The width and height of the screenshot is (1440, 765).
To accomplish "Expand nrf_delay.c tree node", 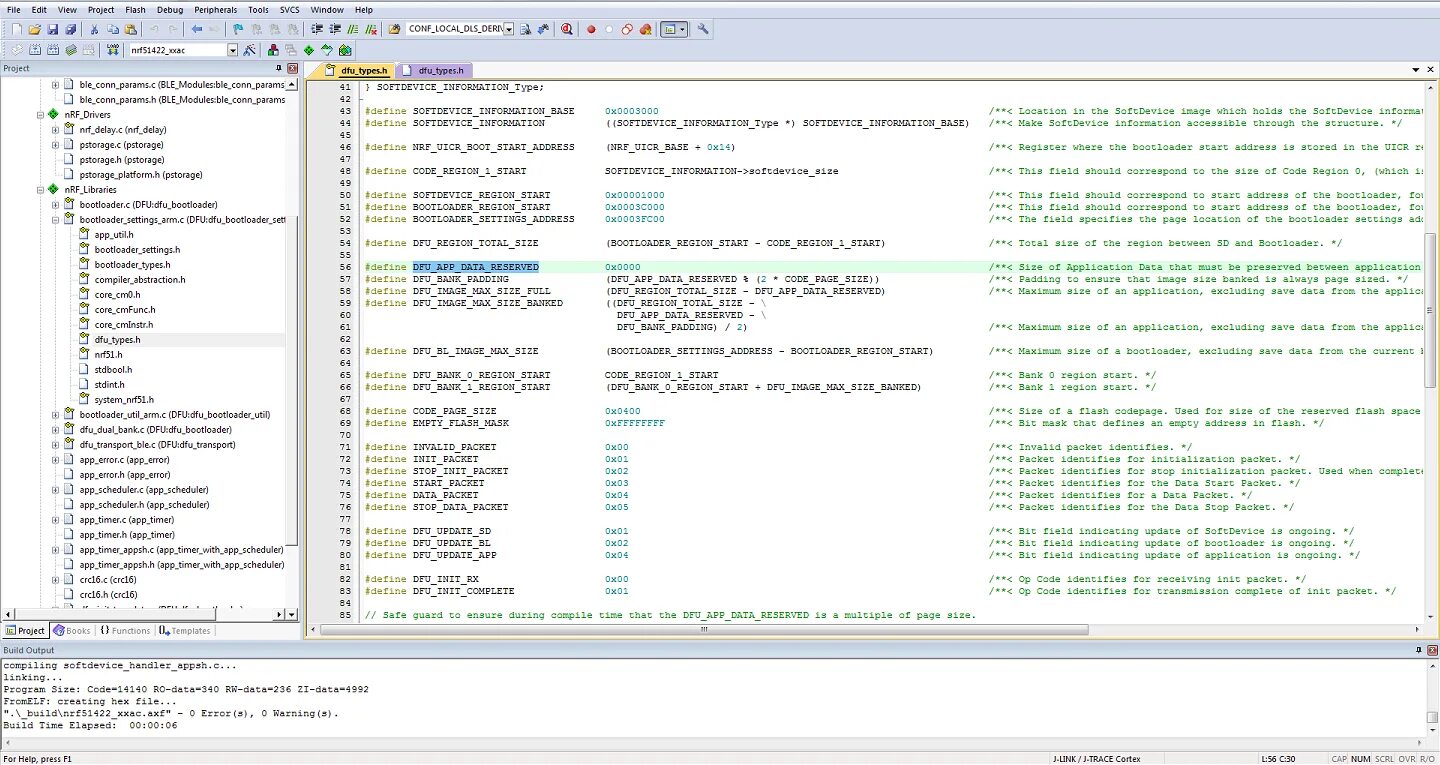I will (55, 130).
